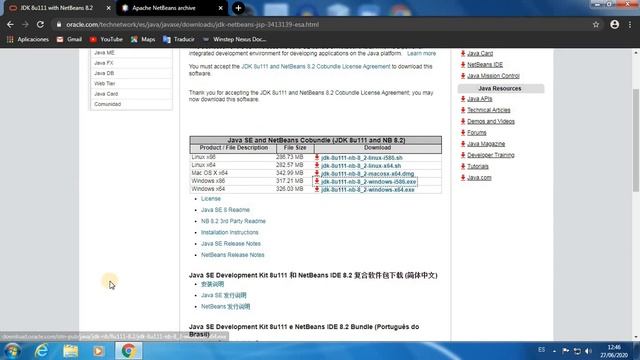
Task: Download the macosx-x64.dmg file
Action: (x=367, y=173)
